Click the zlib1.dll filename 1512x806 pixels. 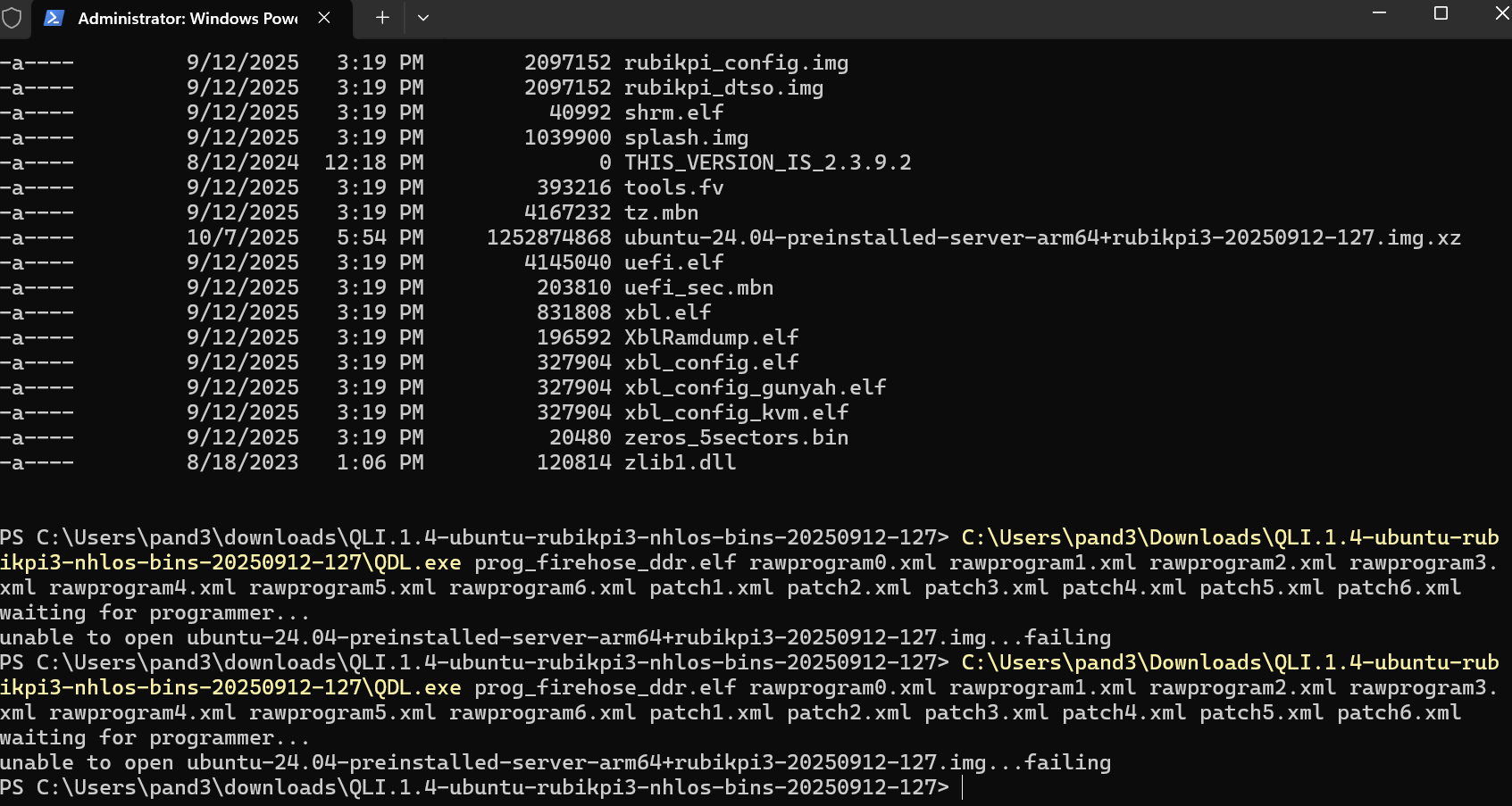(x=680, y=462)
